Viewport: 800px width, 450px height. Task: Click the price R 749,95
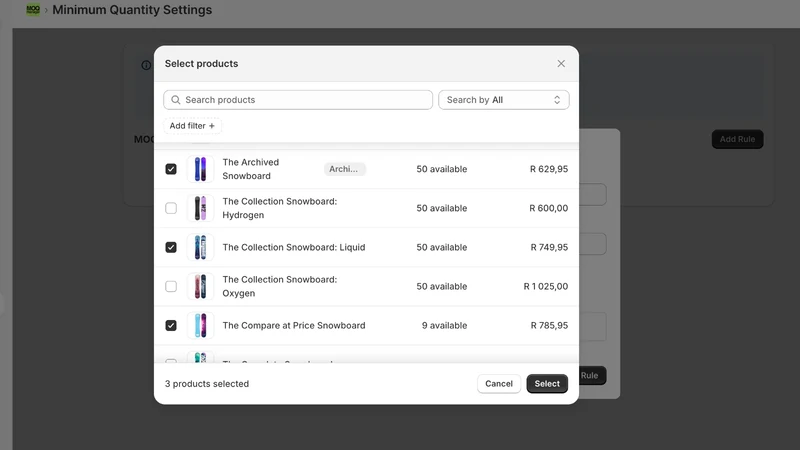point(549,247)
